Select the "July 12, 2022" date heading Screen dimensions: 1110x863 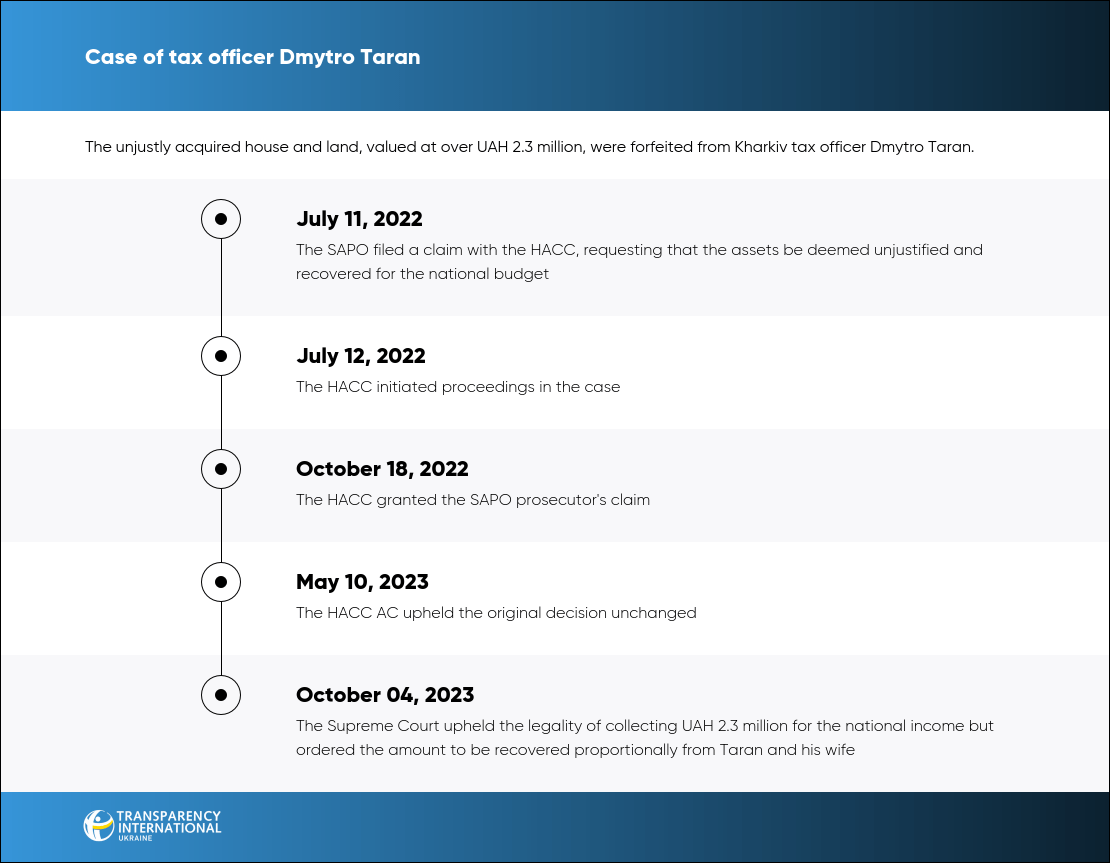tap(360, 356)
